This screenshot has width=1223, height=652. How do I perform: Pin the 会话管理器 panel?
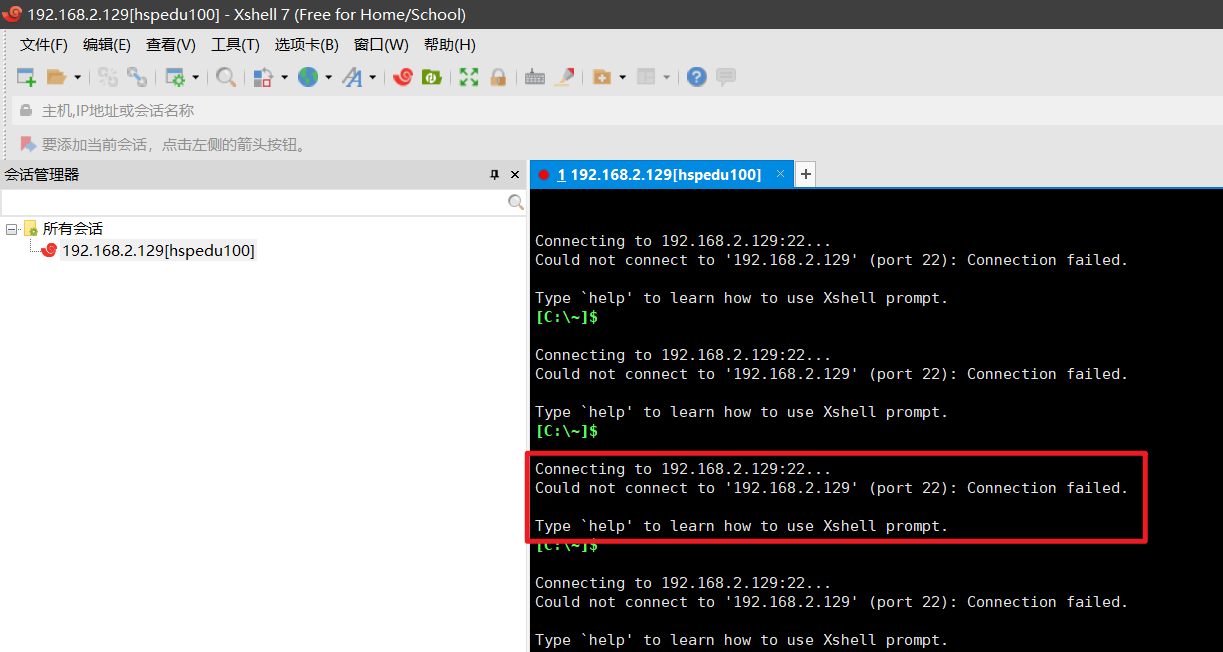pyautogui.click(x=494, y=175)
